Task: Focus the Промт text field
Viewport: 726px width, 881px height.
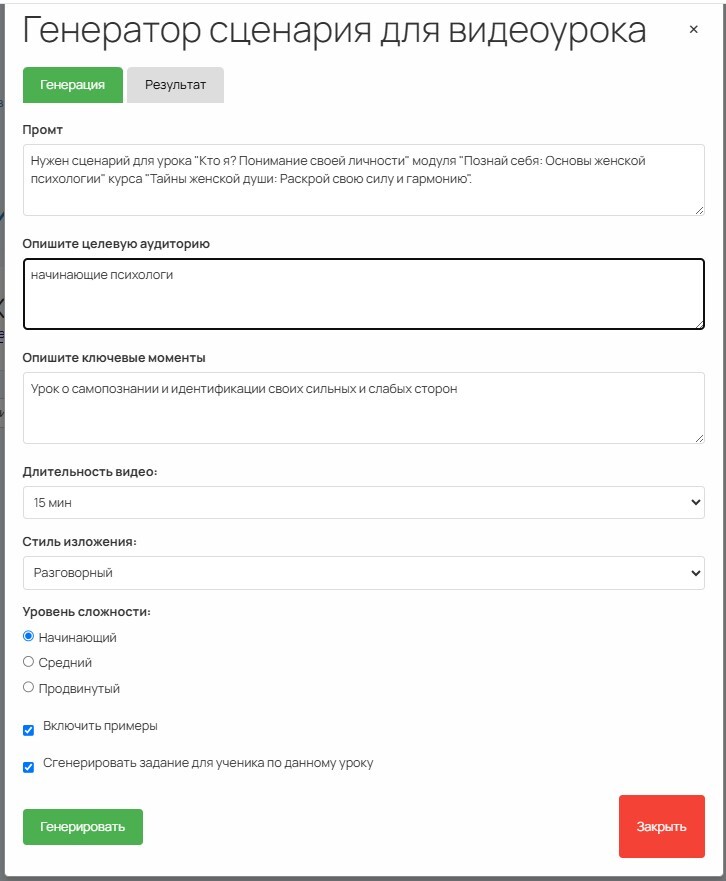Action: [363, 179]
